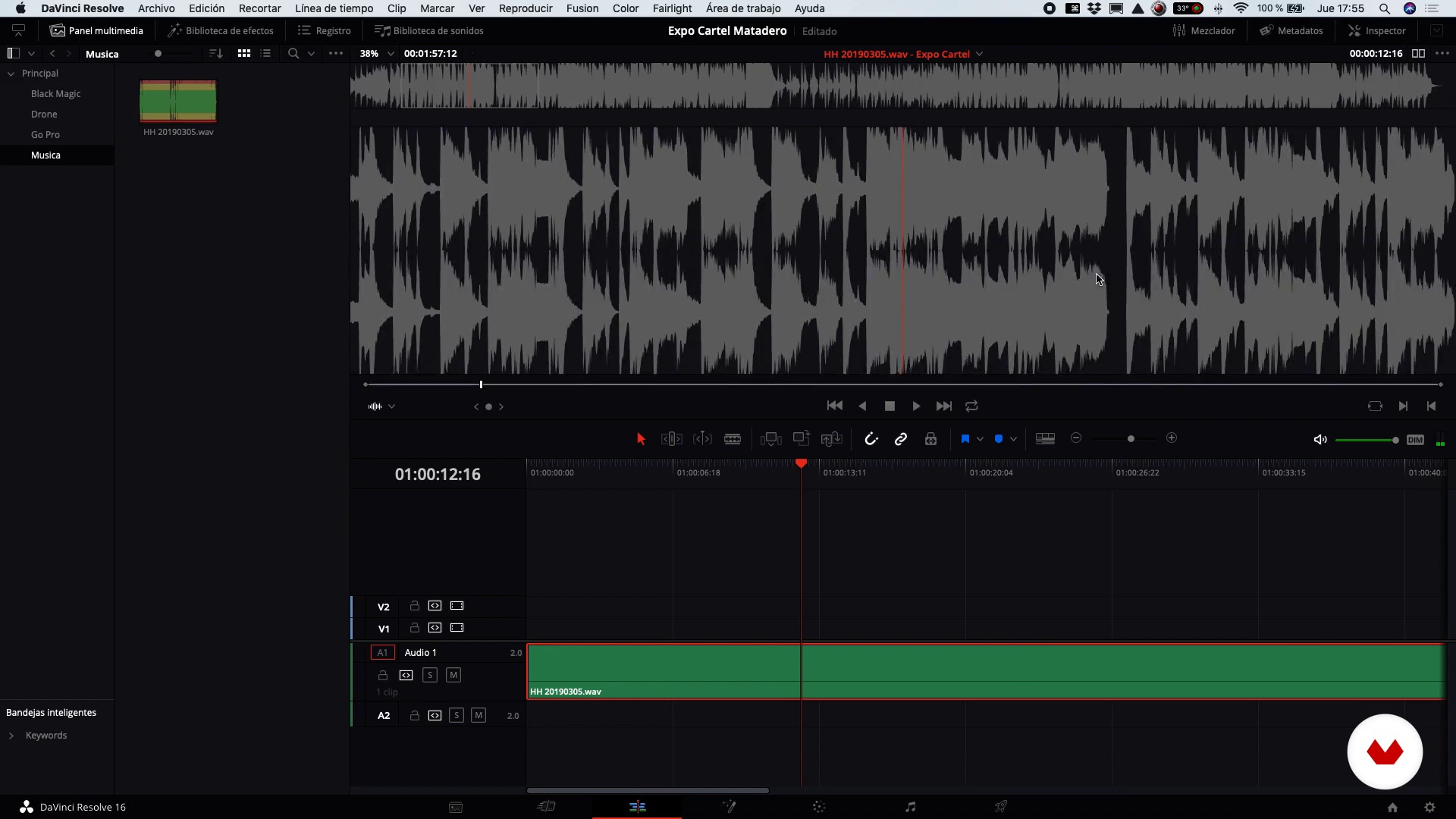1456x819 pixels.
Task: Open the HH 20190305.wav clip name dropdown
Action: 980,54
